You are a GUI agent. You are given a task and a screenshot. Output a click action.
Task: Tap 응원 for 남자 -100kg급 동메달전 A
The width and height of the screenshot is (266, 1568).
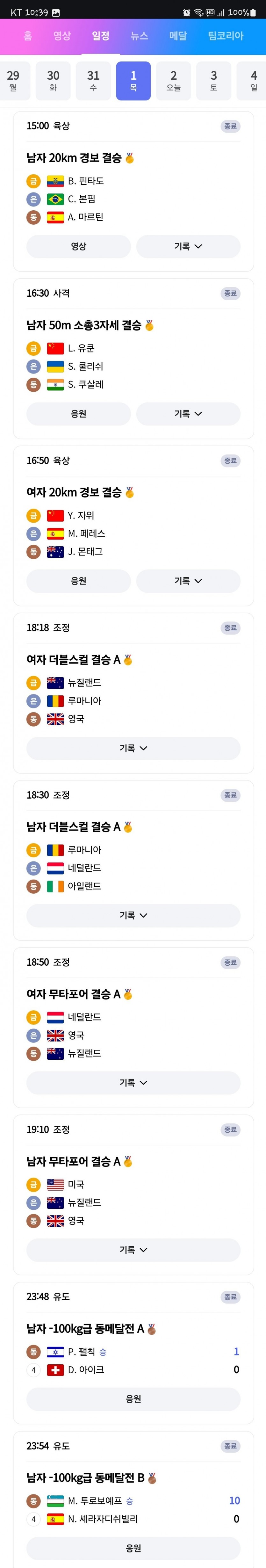(x=133, y=1399)
